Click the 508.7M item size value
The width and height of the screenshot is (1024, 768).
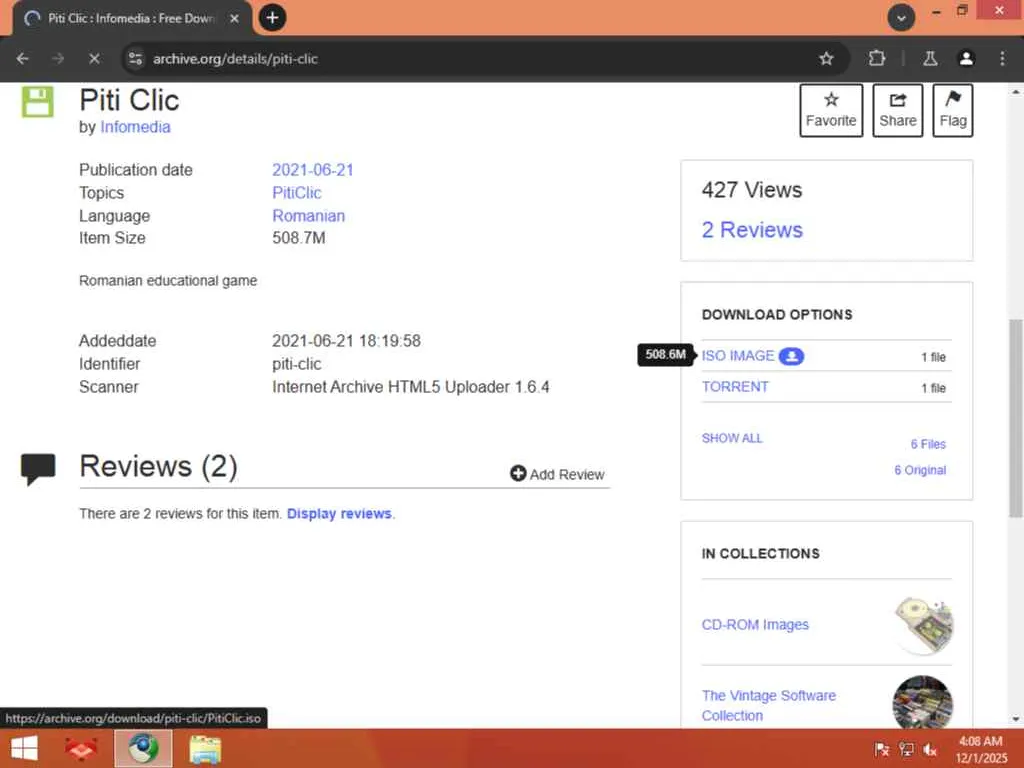click(298, 238)
